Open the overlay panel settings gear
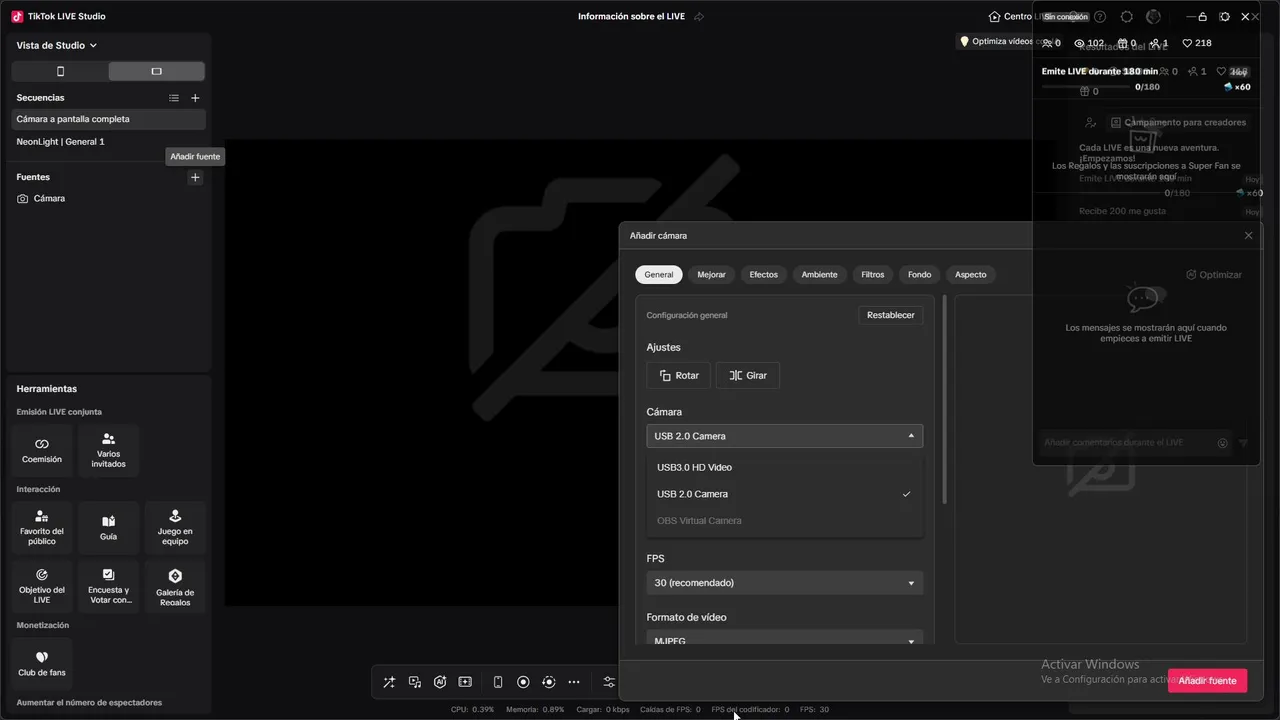 pos(1224,17)
